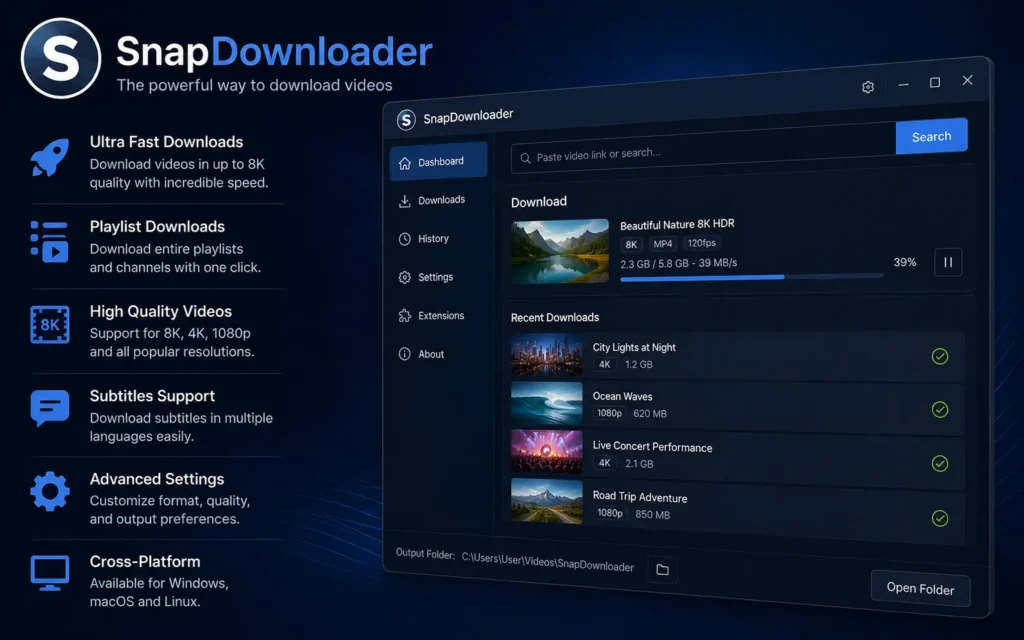Open the Extensions sidebar item
The width and height of the screenshot is (1024, 640).
pyautogui.click(x=432, y=315)
